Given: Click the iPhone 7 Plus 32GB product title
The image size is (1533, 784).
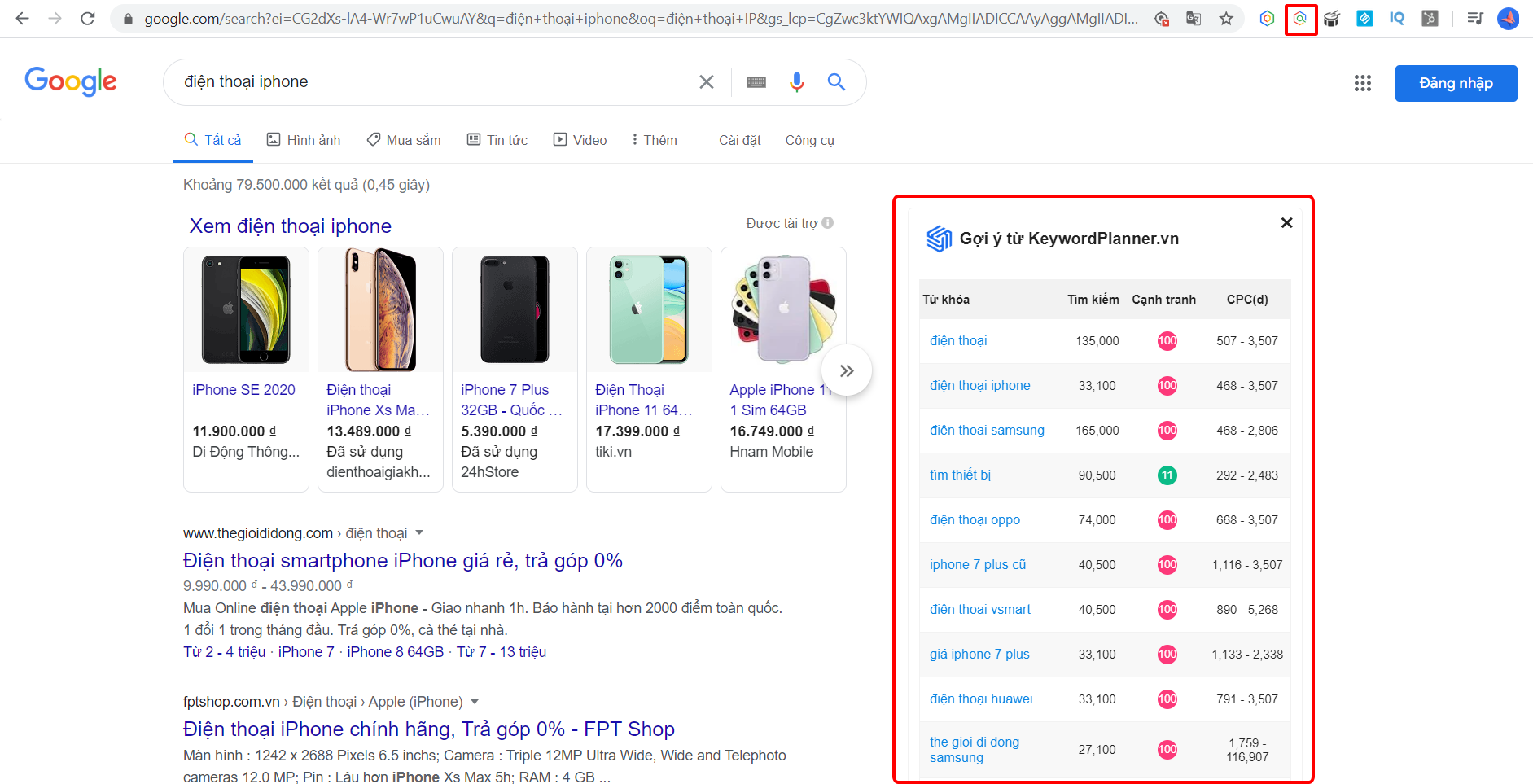Looking at the screenshot, I should point(511,400).
